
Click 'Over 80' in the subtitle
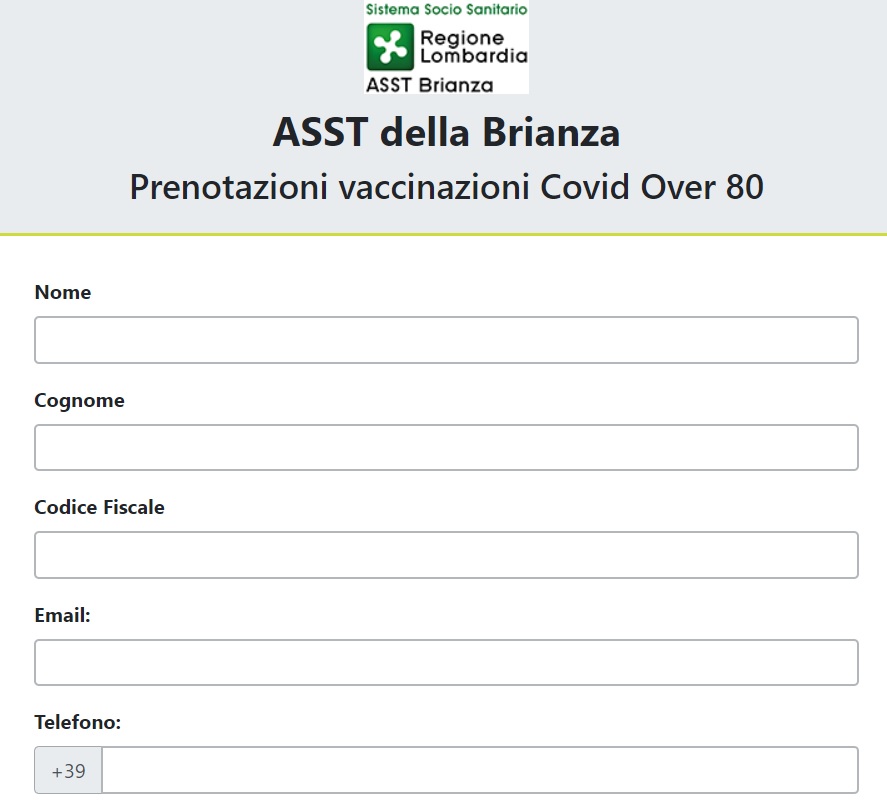point(702,187)
